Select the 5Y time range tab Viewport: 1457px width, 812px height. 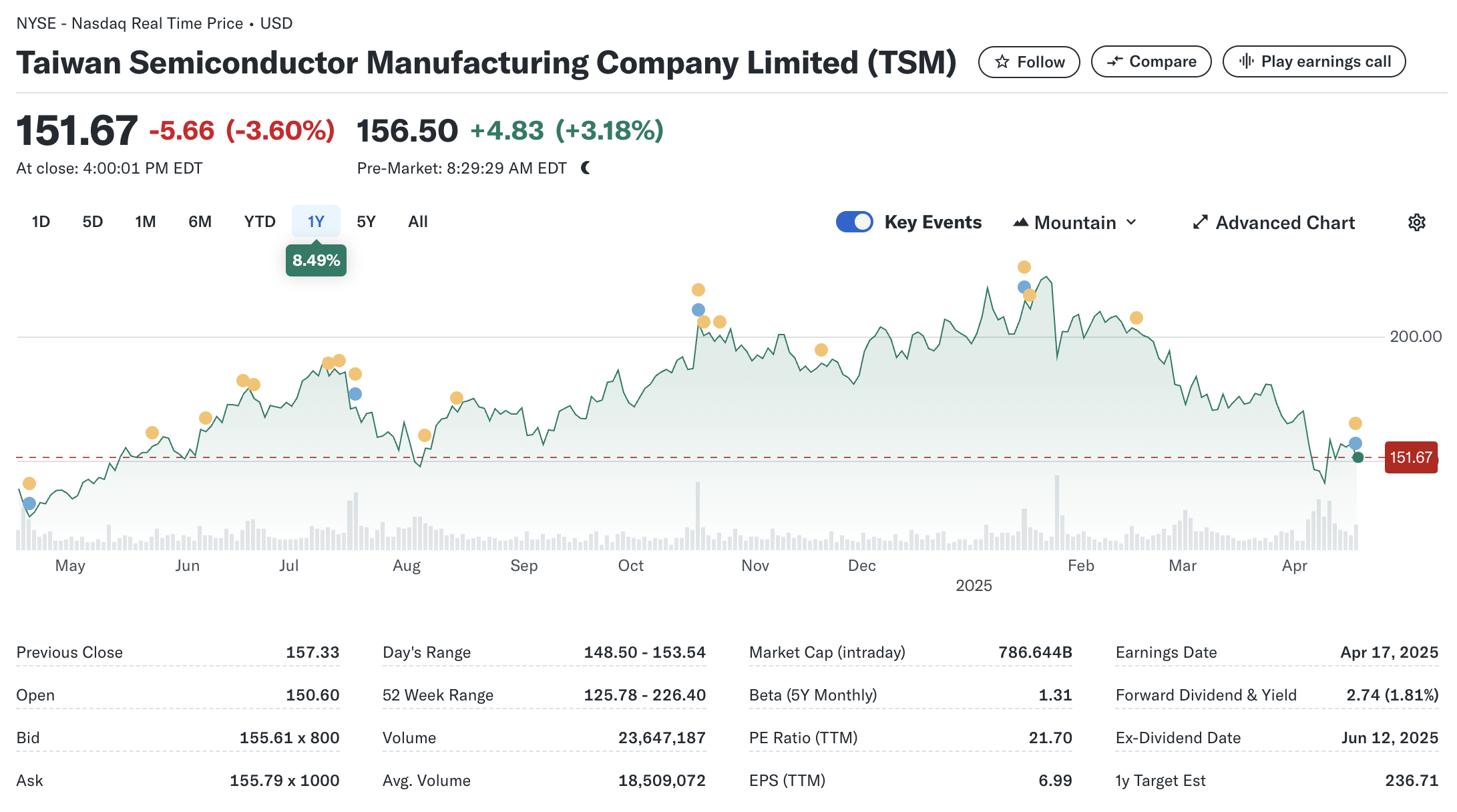coord(366,222)
